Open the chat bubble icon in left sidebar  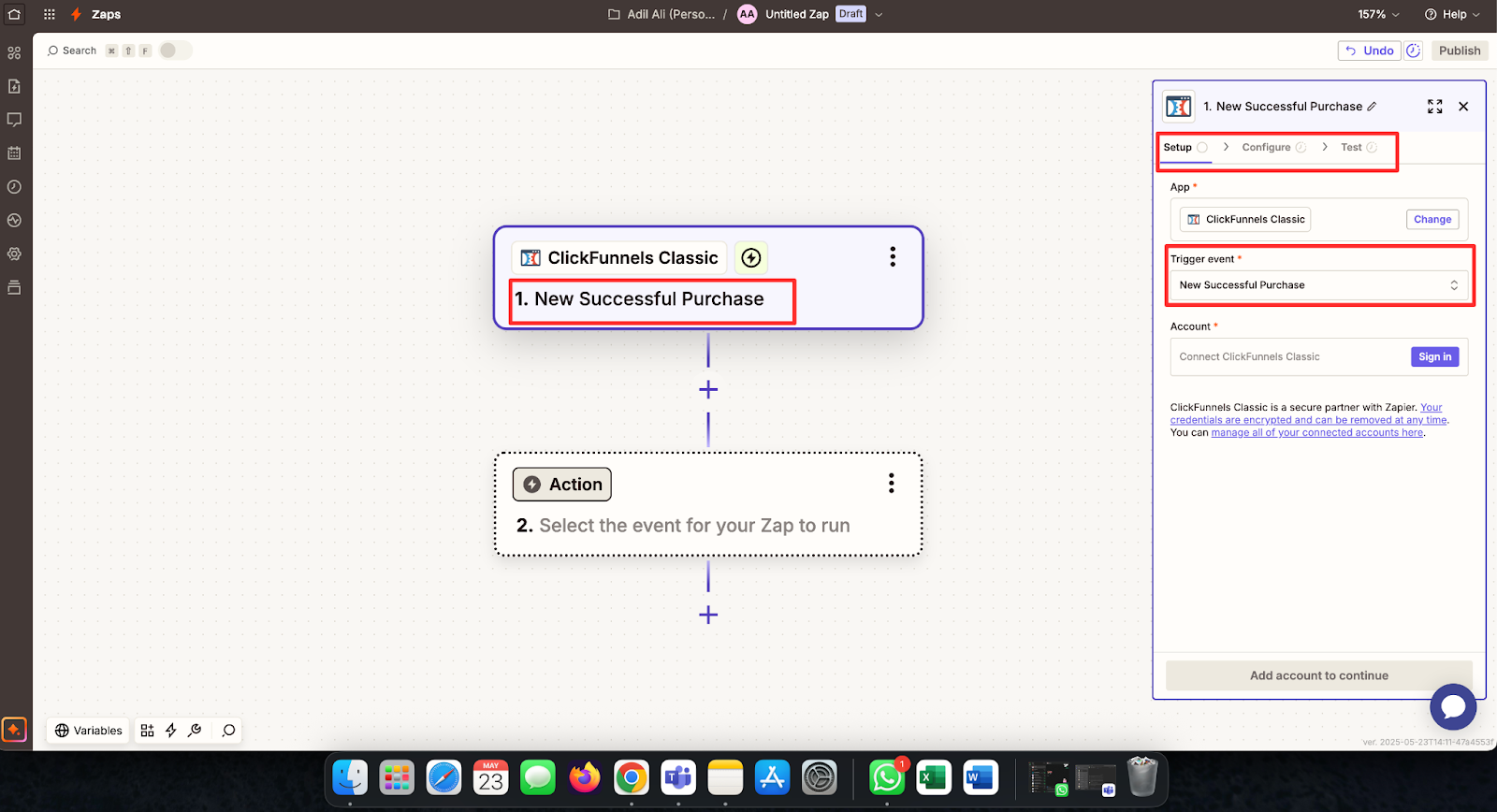point(14,120)
